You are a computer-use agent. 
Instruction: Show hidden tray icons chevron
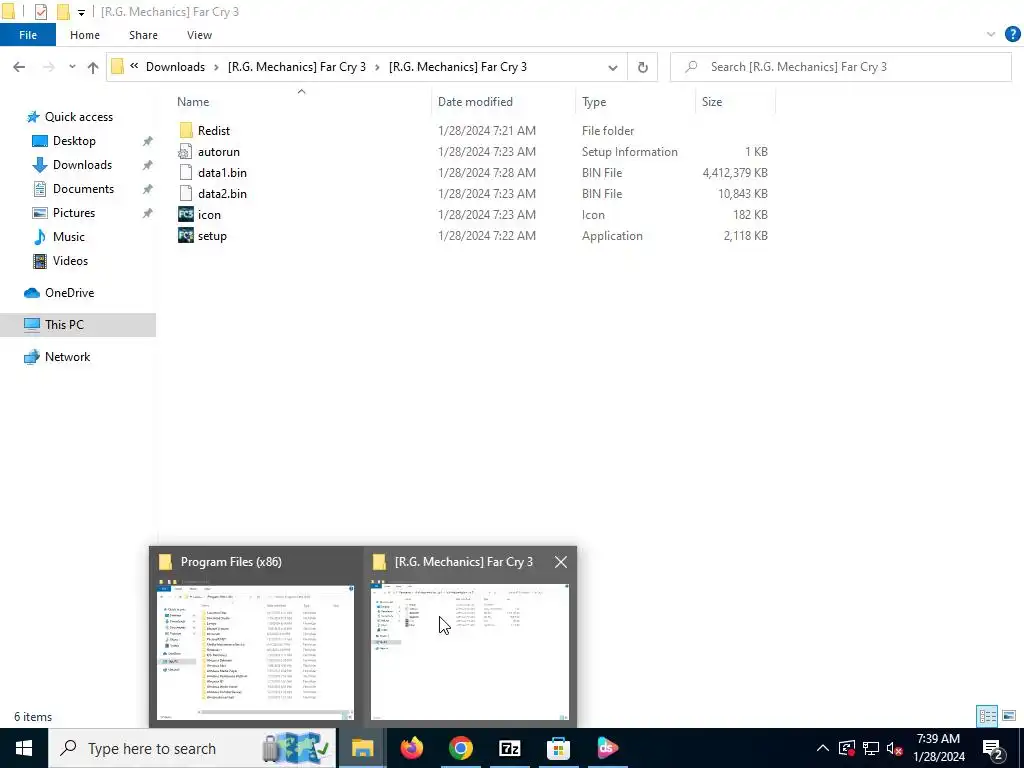(823, 748)
